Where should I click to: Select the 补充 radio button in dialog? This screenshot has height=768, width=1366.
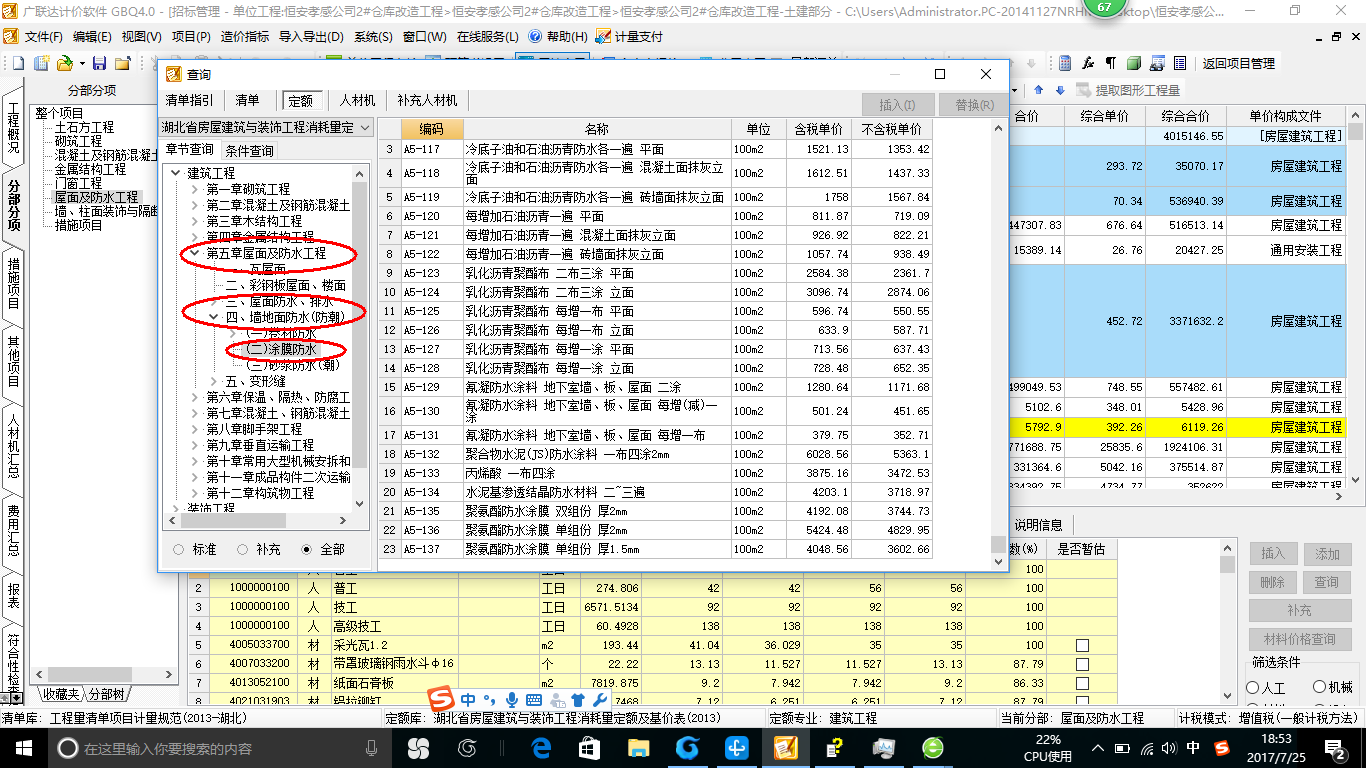click(242, 549)
